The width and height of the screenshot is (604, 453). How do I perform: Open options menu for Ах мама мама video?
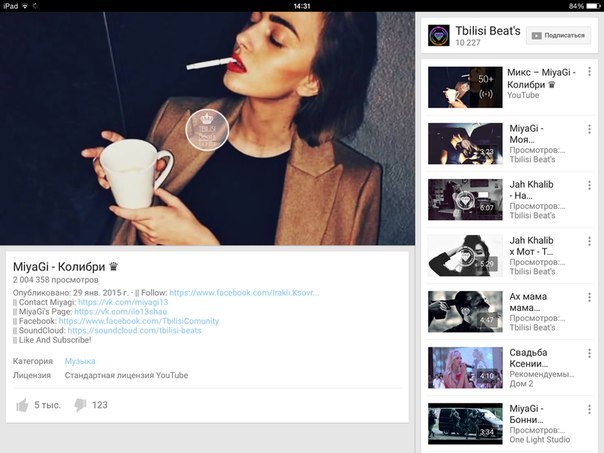pyautogui.click(x=590, y=296)
